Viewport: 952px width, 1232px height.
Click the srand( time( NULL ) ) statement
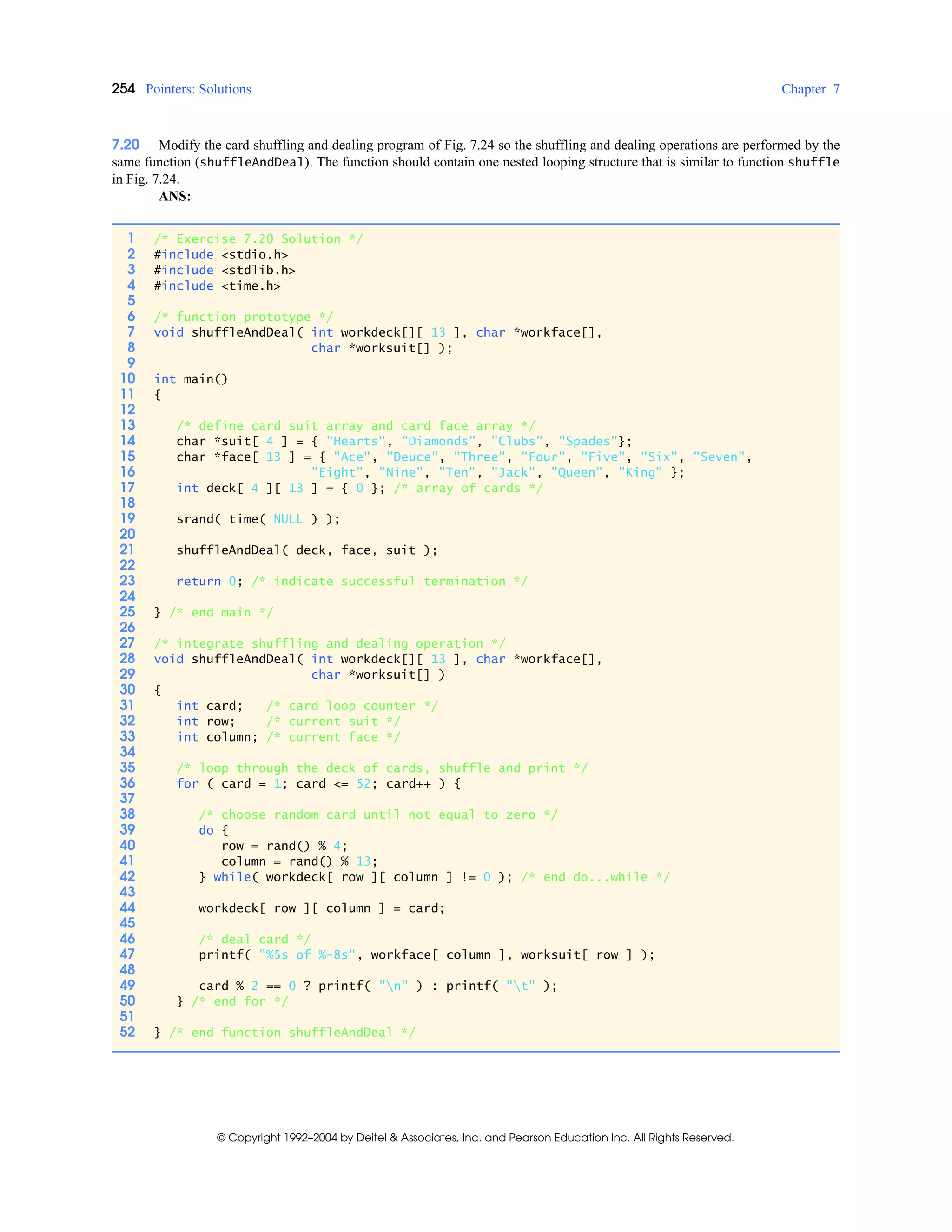coord(258,519)
